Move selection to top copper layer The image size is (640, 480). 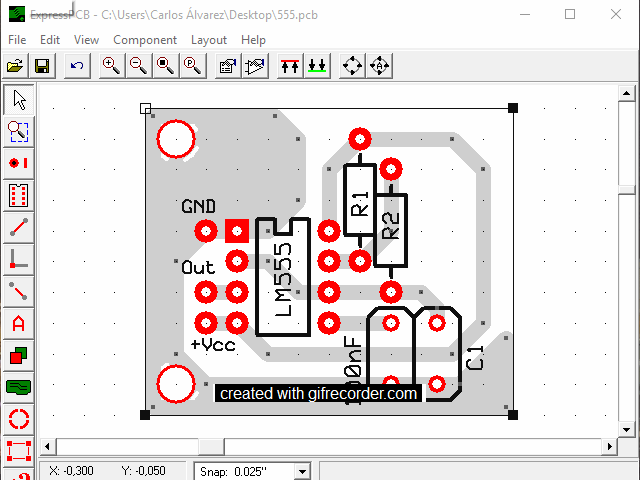[x=290, y=65]
